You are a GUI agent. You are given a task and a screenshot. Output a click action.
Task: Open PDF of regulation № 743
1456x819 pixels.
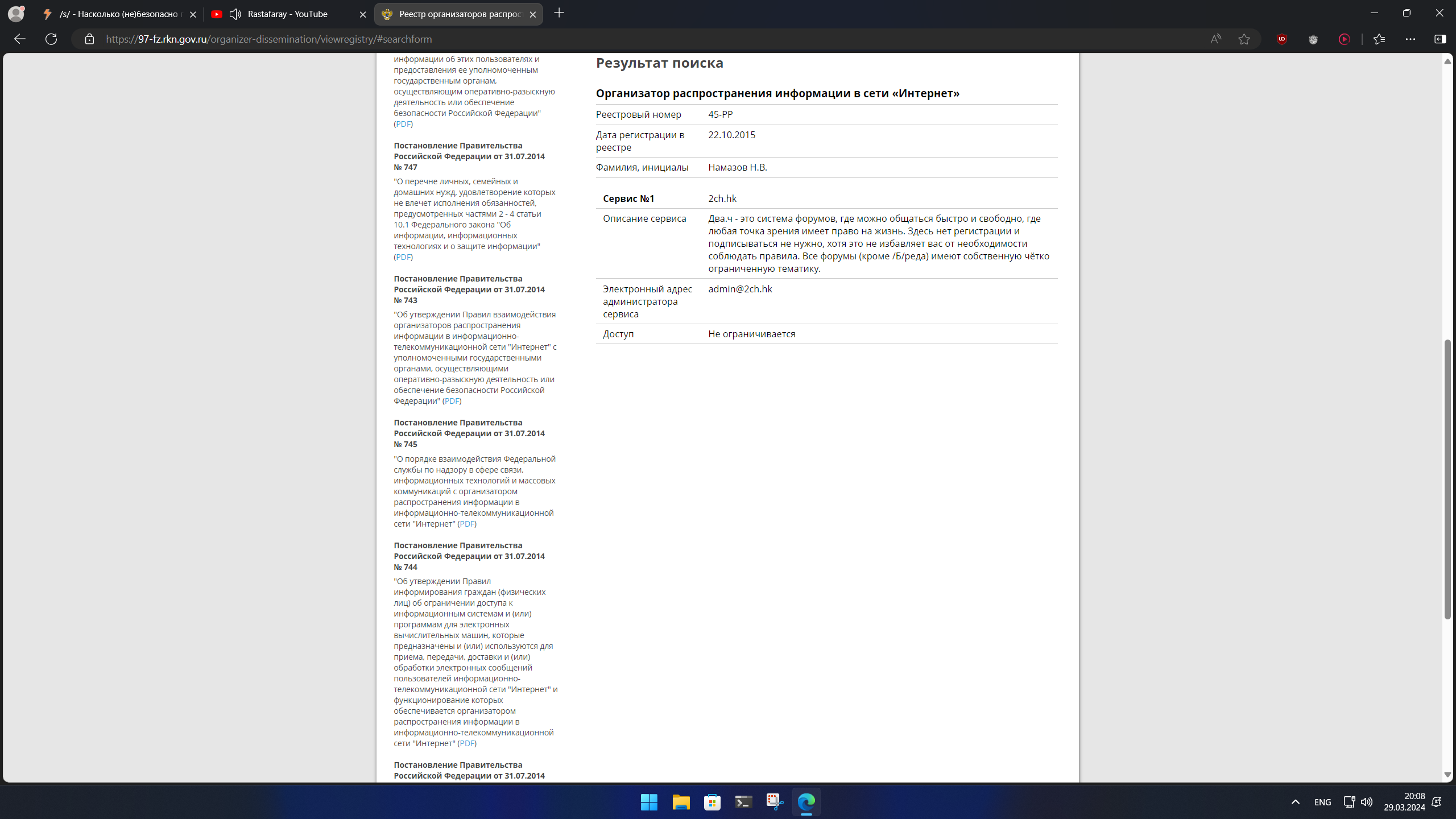pos(452,401)
